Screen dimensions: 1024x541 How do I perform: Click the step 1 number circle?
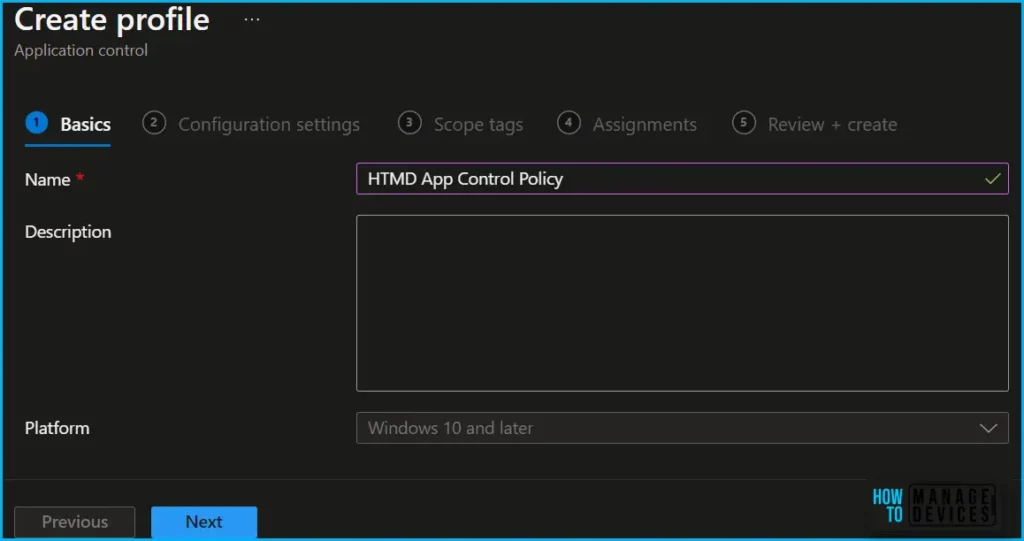pos(37,123)
